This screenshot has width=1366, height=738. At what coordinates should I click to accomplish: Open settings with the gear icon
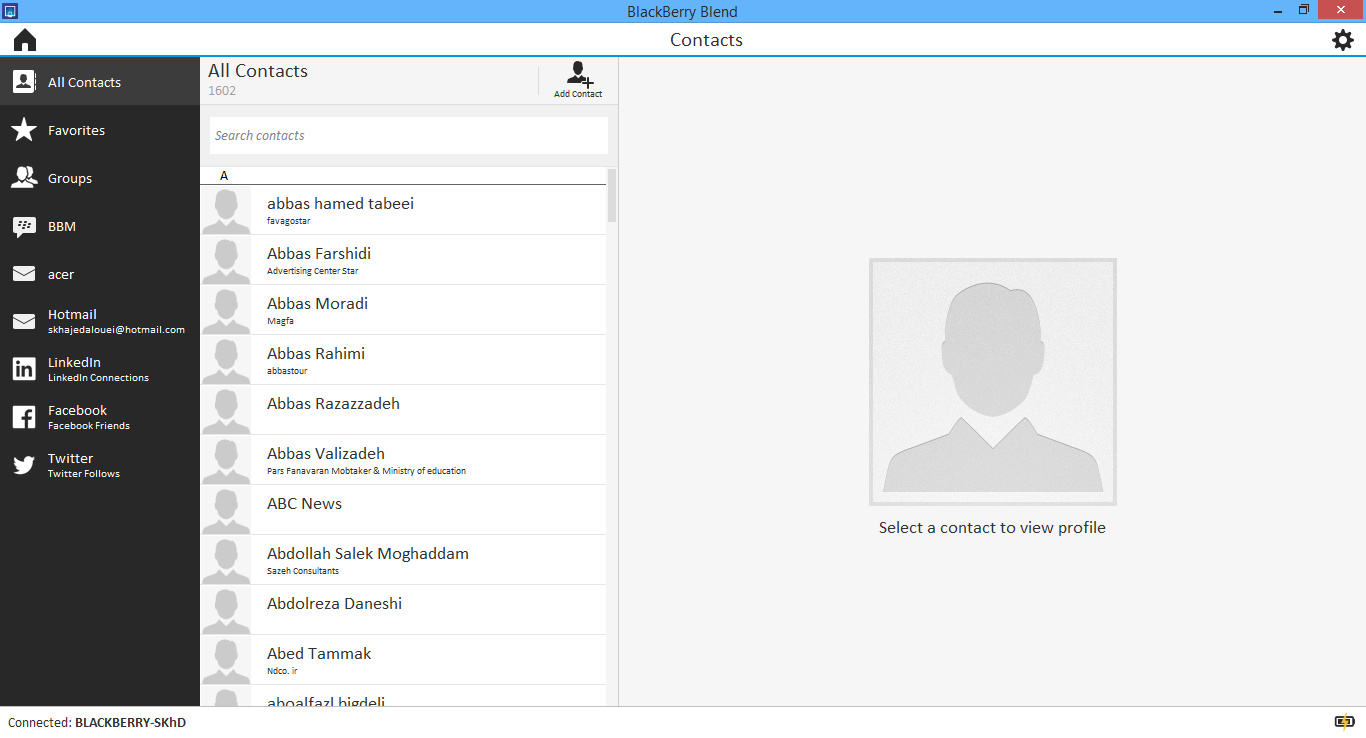[x=1343, y=40]
